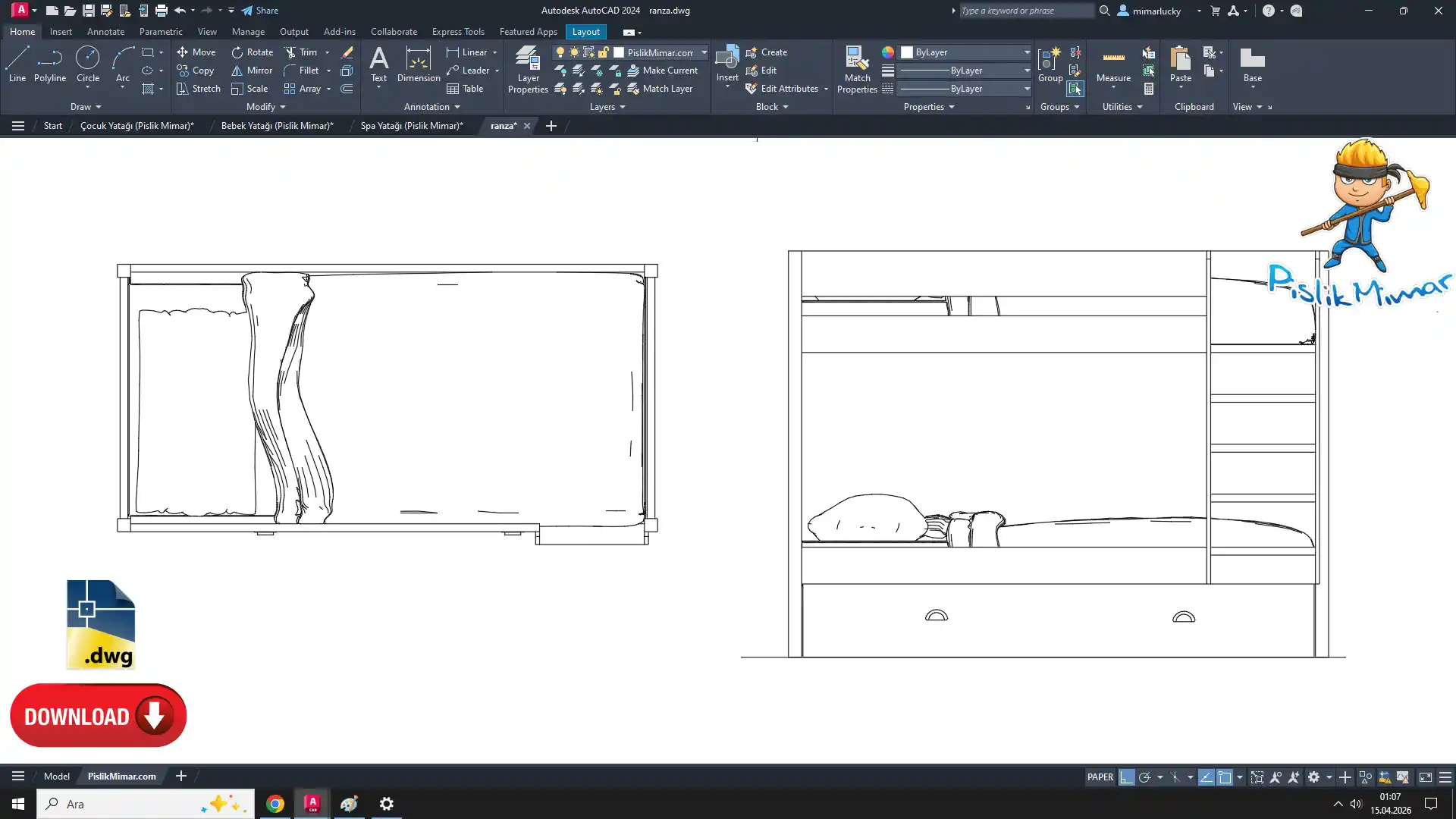Viewport: 1456px width, 819px height.
Task: Toggle Polar Tracking in status bar
Action: pyautogui.click(x=1144, y=777)
